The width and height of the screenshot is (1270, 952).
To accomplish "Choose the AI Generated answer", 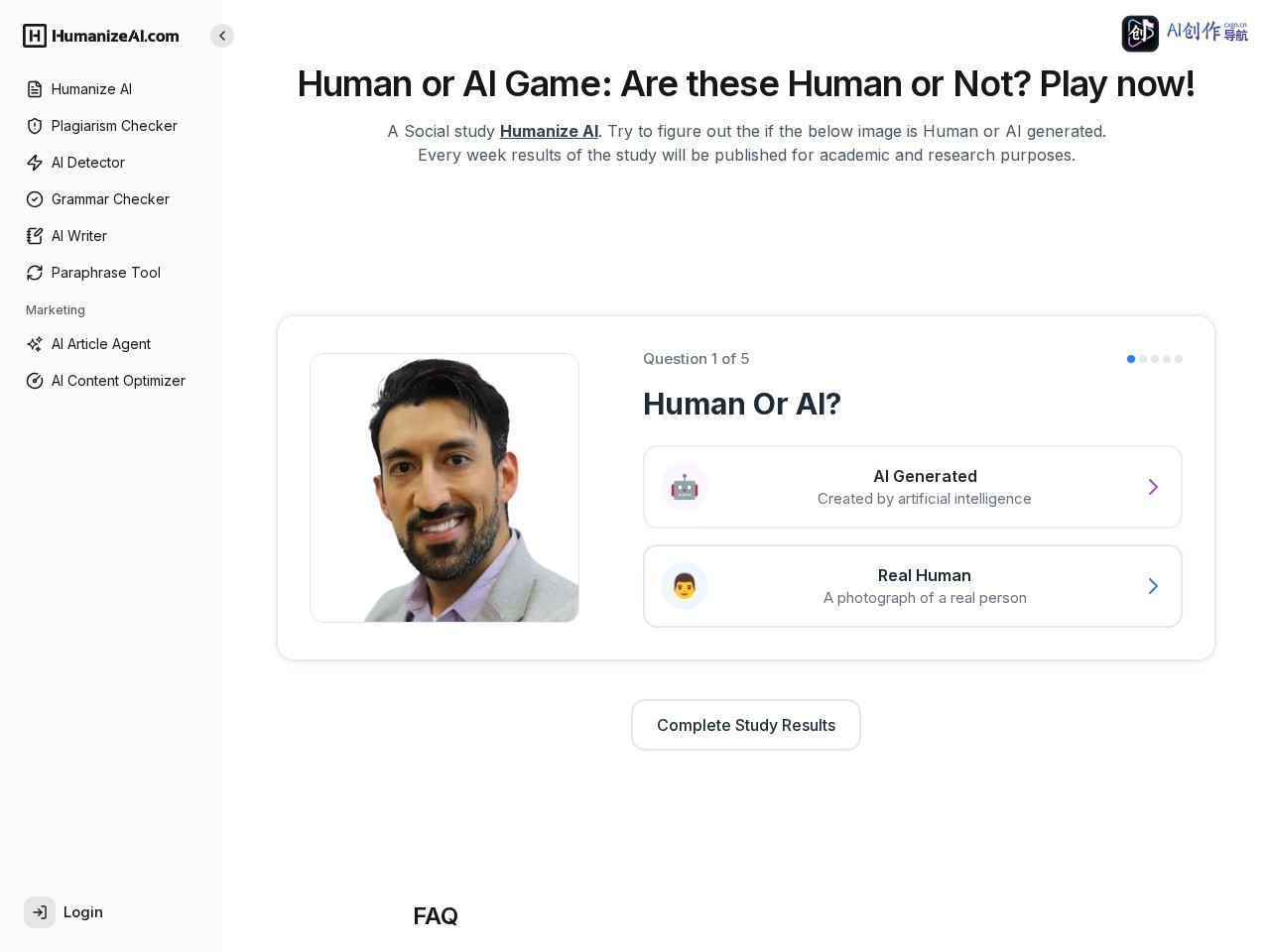I will (913, 487).
